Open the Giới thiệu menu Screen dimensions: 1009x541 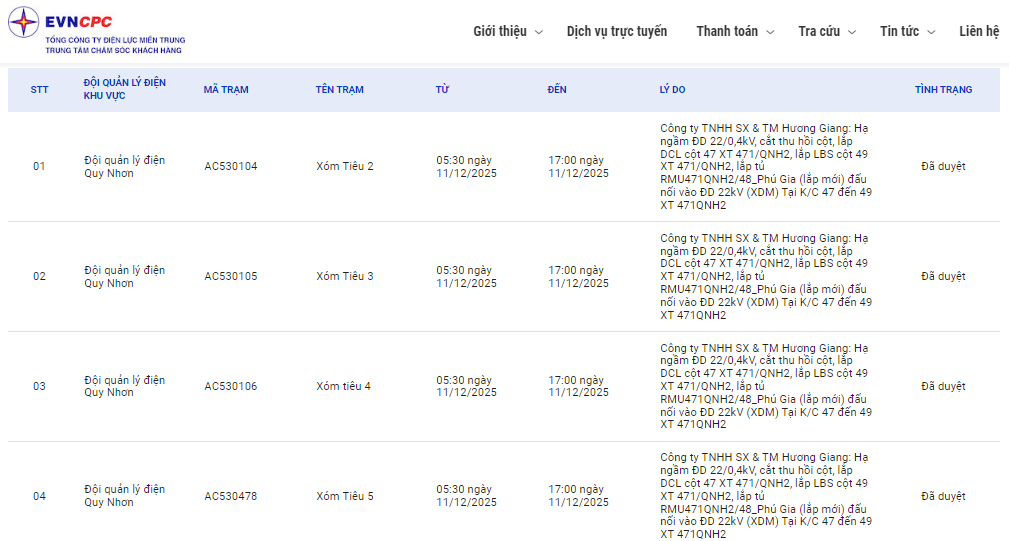click(x=499, y=31)
